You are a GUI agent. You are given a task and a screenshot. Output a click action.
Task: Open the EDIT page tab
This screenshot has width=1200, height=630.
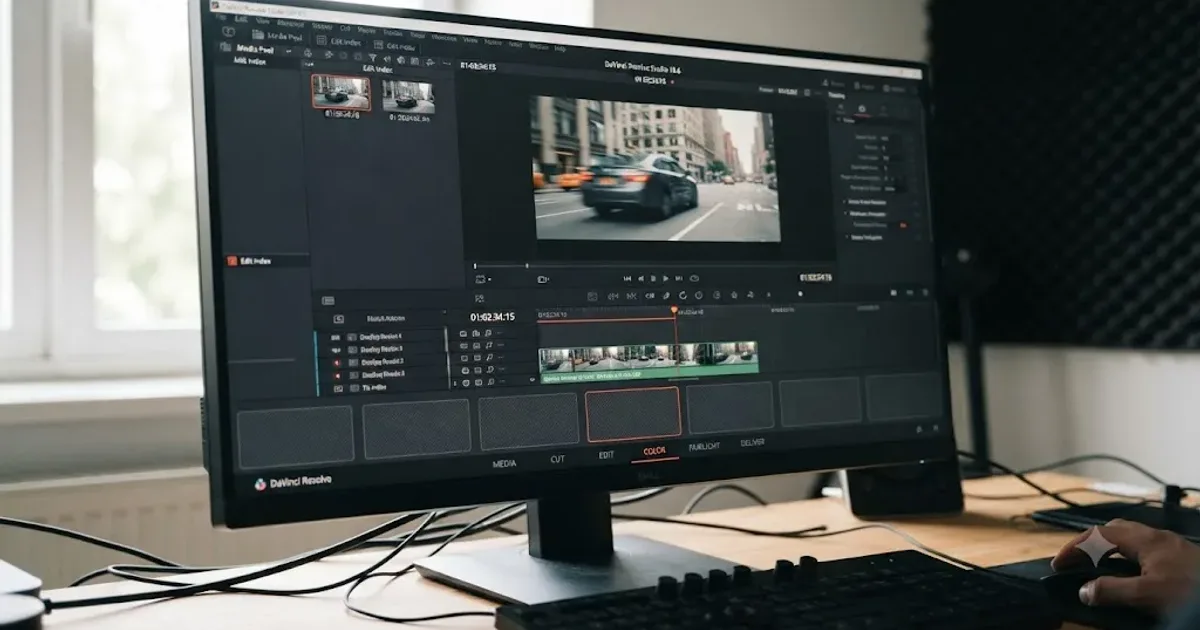pos(606,456)
